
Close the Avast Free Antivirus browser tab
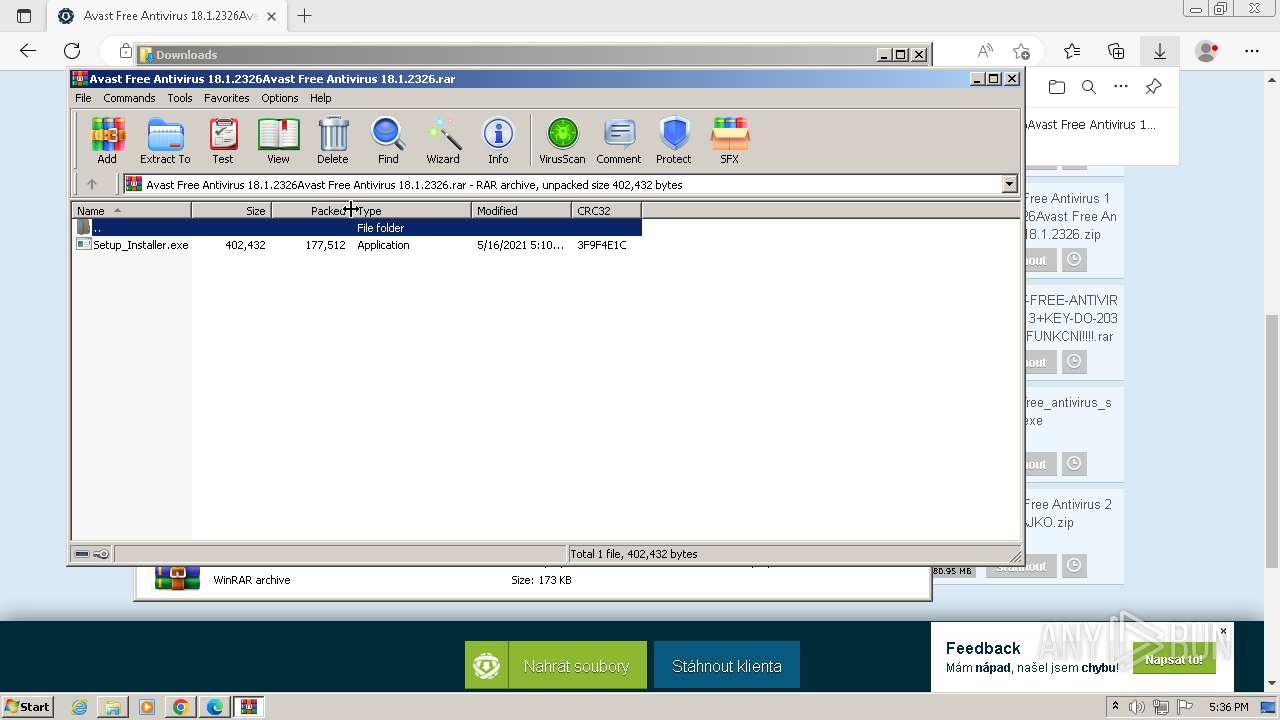point(271,16)
